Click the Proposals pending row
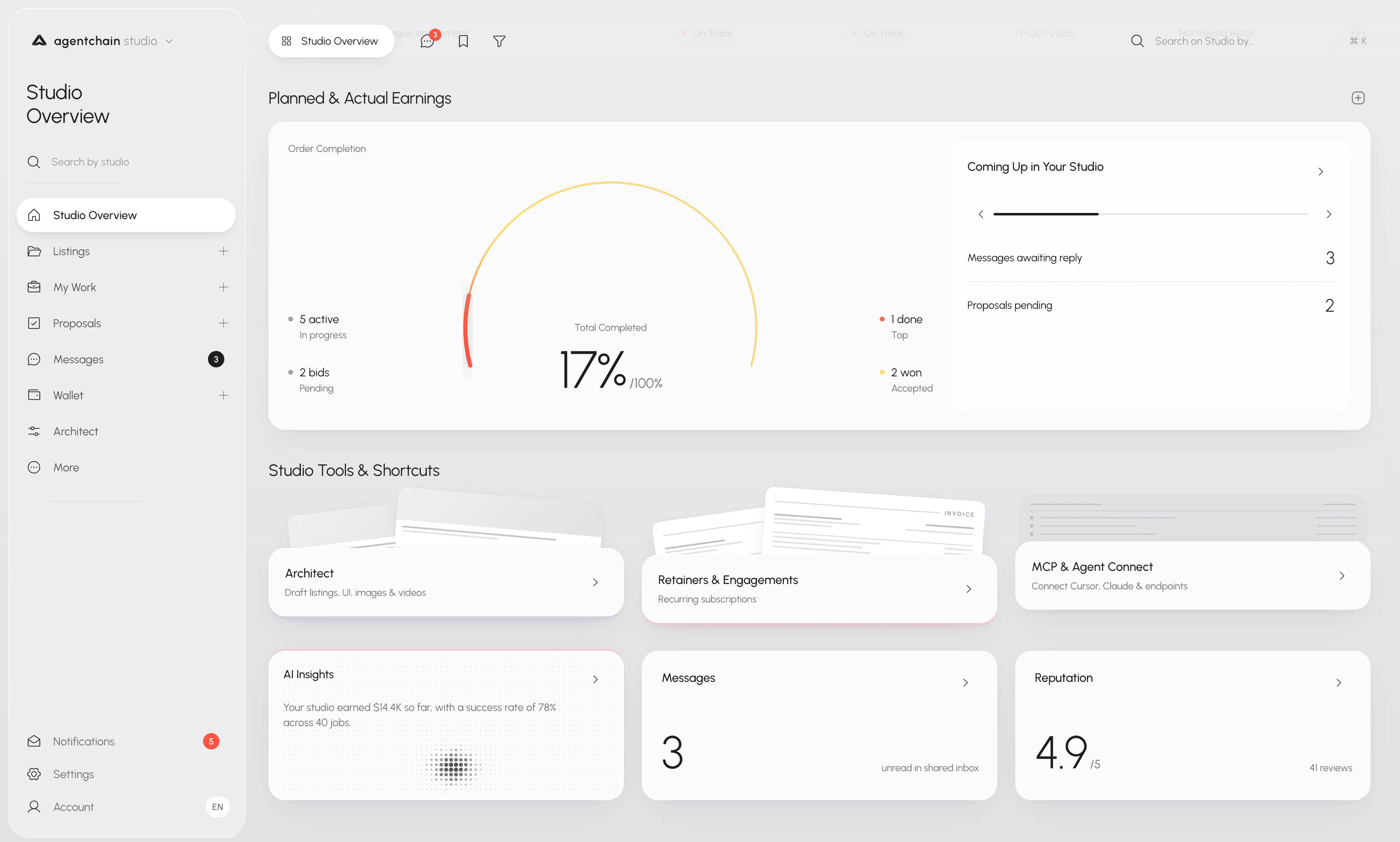 1151,305
